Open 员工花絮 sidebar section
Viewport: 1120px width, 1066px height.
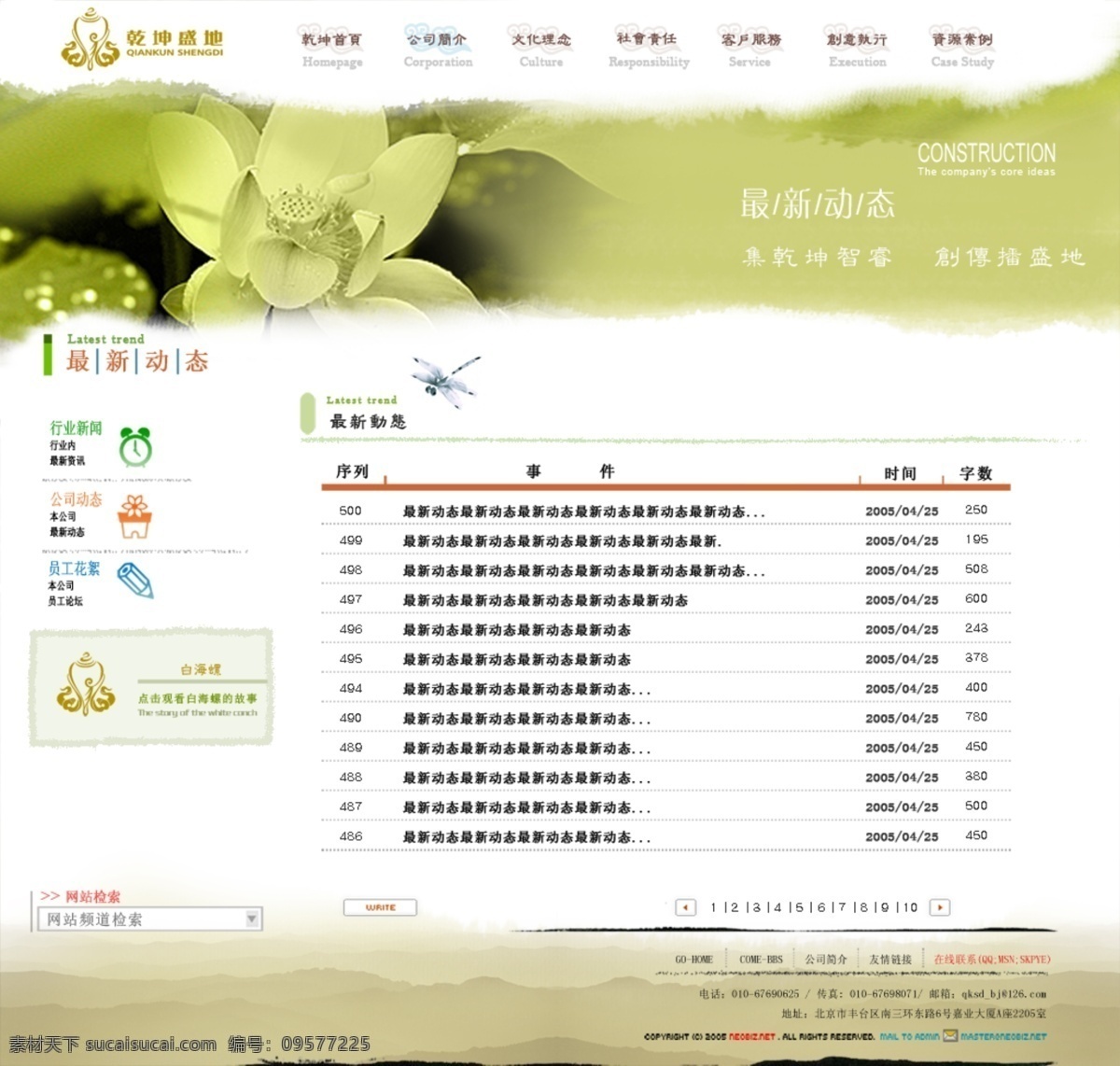74,568
